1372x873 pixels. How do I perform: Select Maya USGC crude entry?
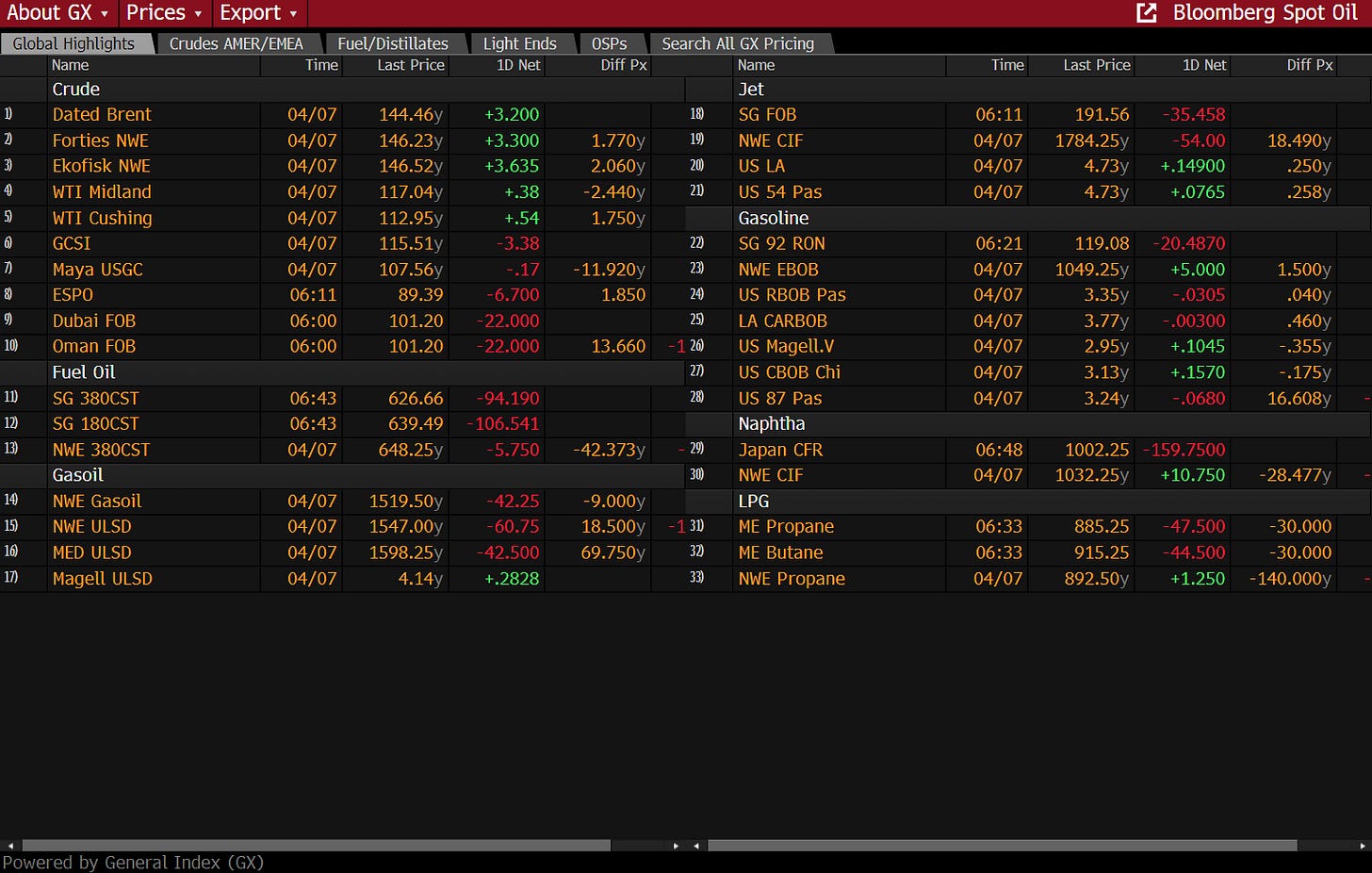coord(343,270)
